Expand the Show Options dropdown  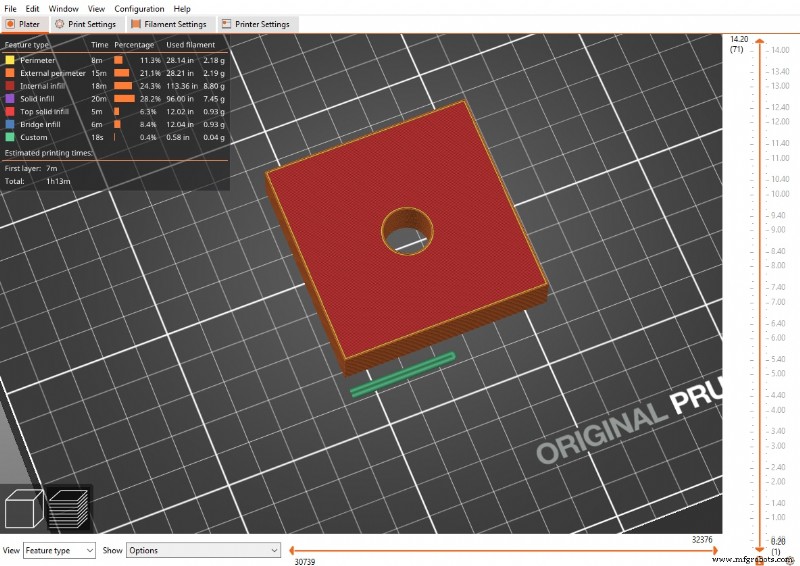pyautogui.click(x=203, y=550)
